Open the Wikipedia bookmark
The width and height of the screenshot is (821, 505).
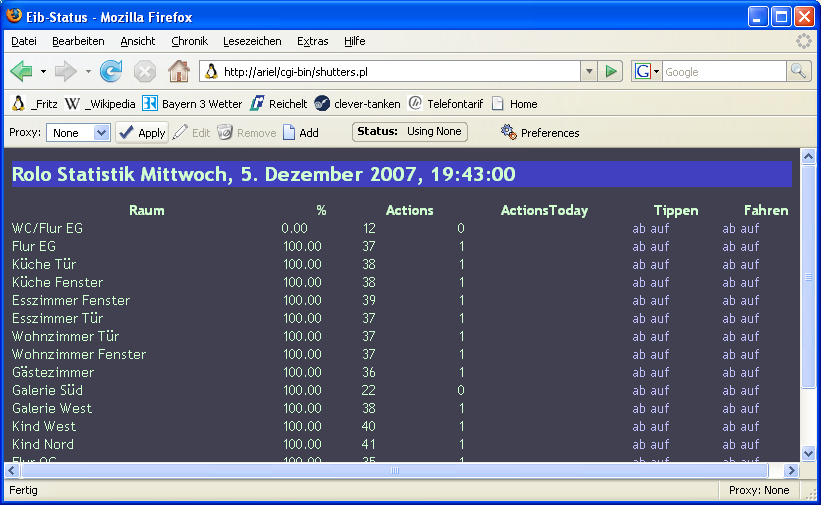point(100,103)
